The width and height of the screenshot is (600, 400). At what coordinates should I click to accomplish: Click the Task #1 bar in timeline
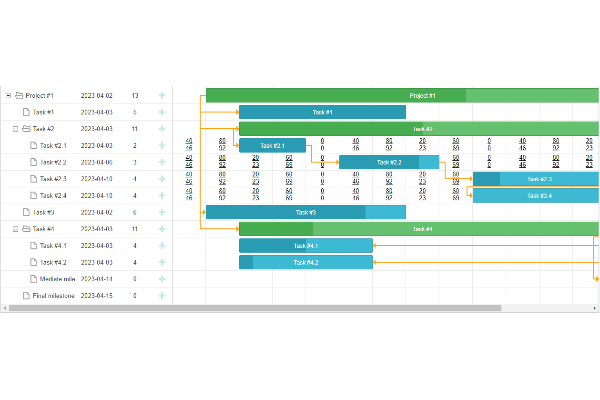point(322,112)
